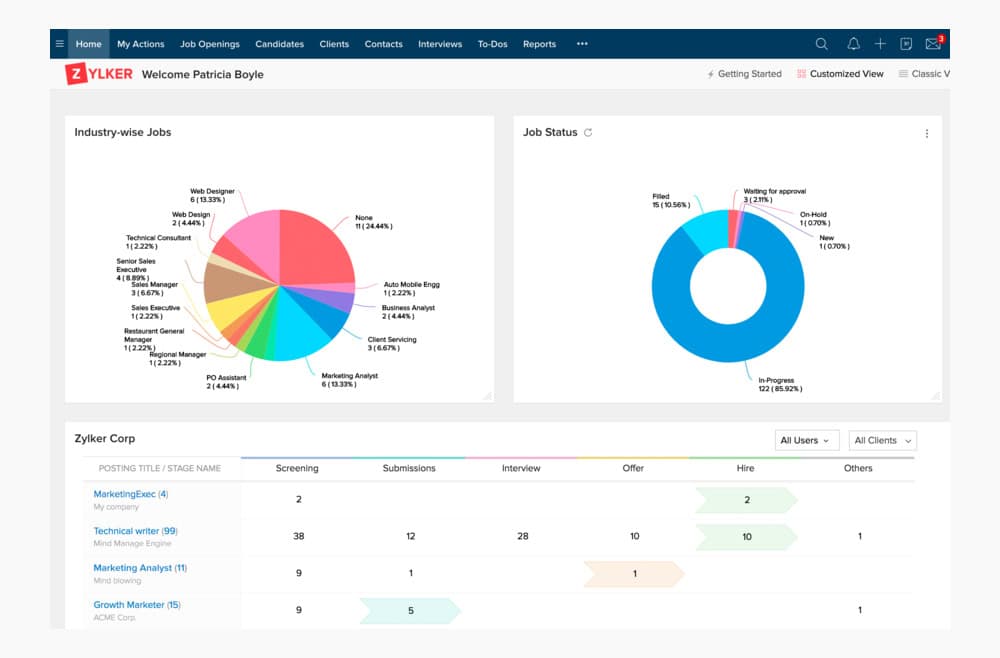Click the Hire stage arrow for Technical writer
1000x658 pixels.
[746, 537]
